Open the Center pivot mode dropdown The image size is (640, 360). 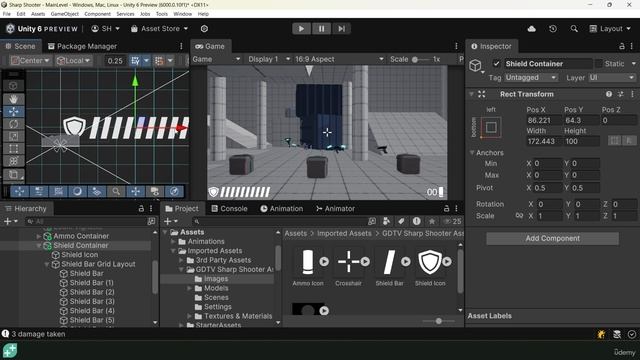point(31,61)
